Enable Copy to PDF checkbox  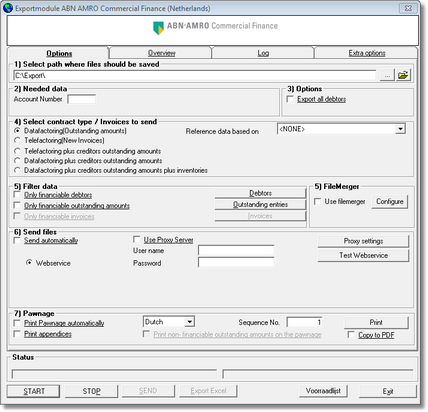tap(351, 334)
